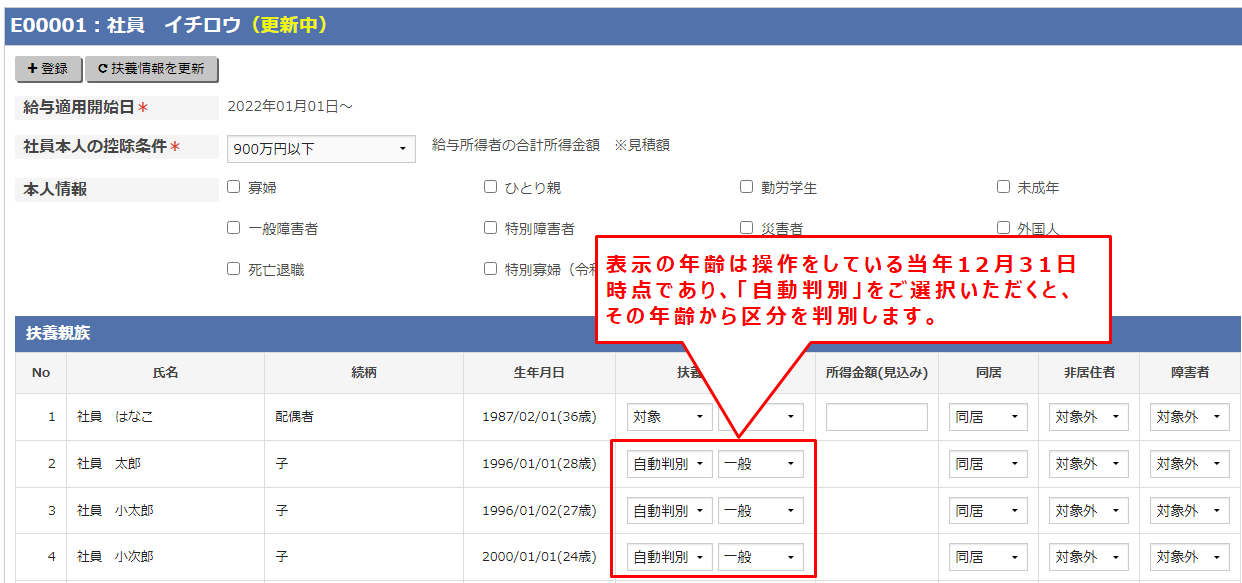Check the 寡婦 checkbox
The height and width of the screenshot is (583, 1242).
click(x=232, y=186)
